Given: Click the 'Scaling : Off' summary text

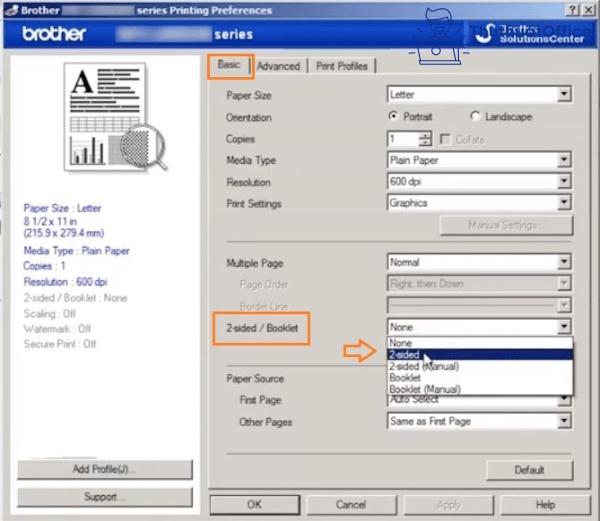Looking at the screenshot, I should (x=50, y=314).
